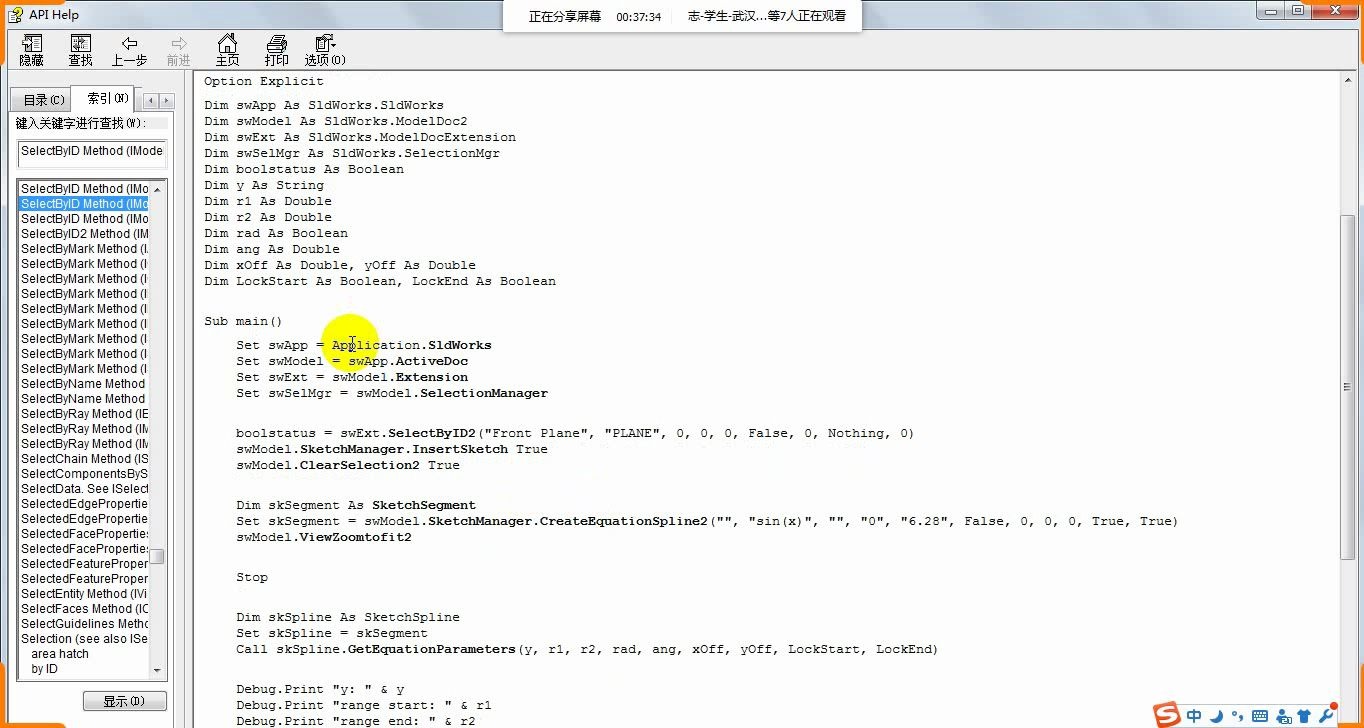Click the Display (显示) button
Viewport: 1364px width, 728px height.
[124, 701]
